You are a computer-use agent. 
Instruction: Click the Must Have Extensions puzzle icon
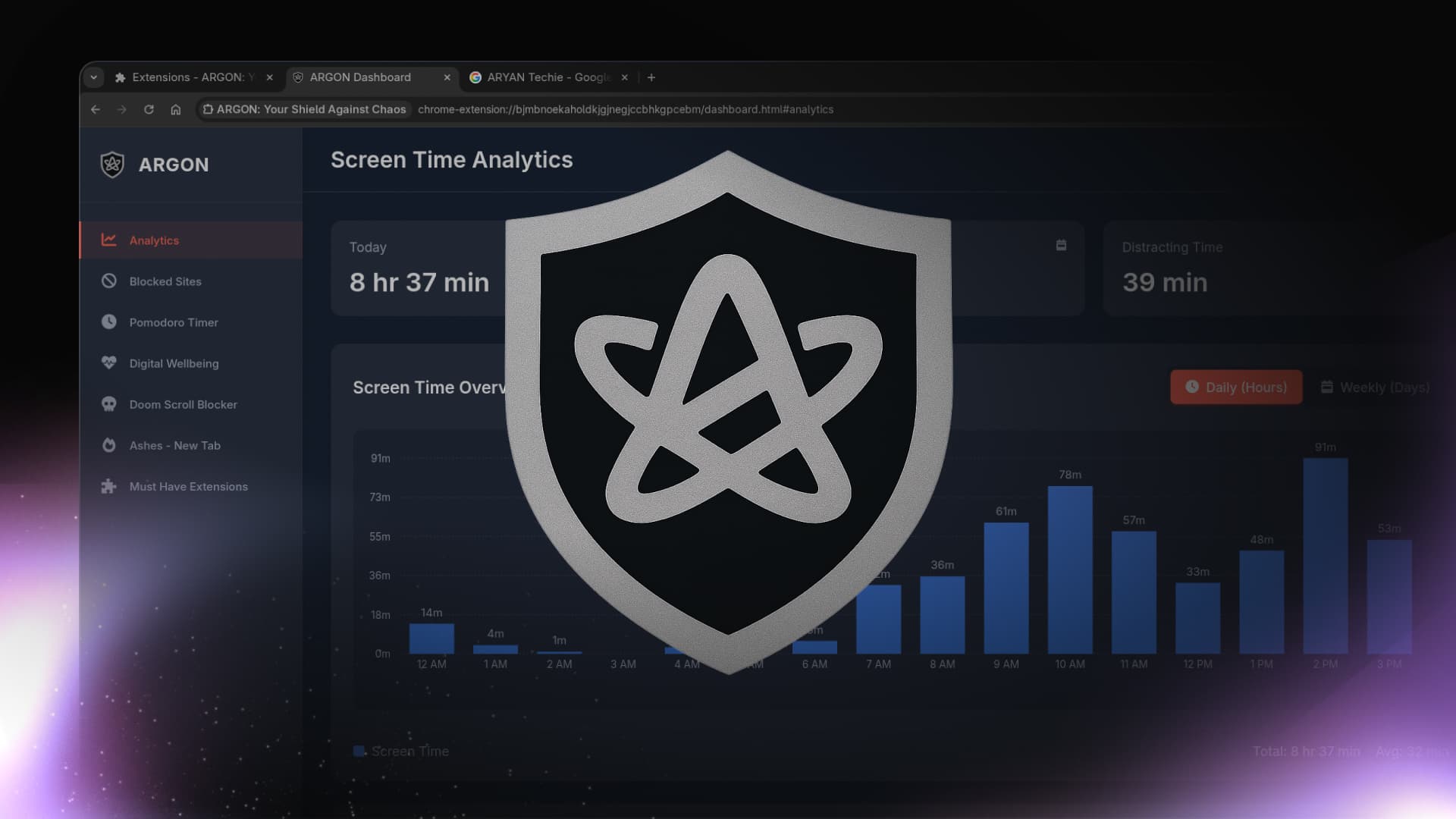(110, 486)
